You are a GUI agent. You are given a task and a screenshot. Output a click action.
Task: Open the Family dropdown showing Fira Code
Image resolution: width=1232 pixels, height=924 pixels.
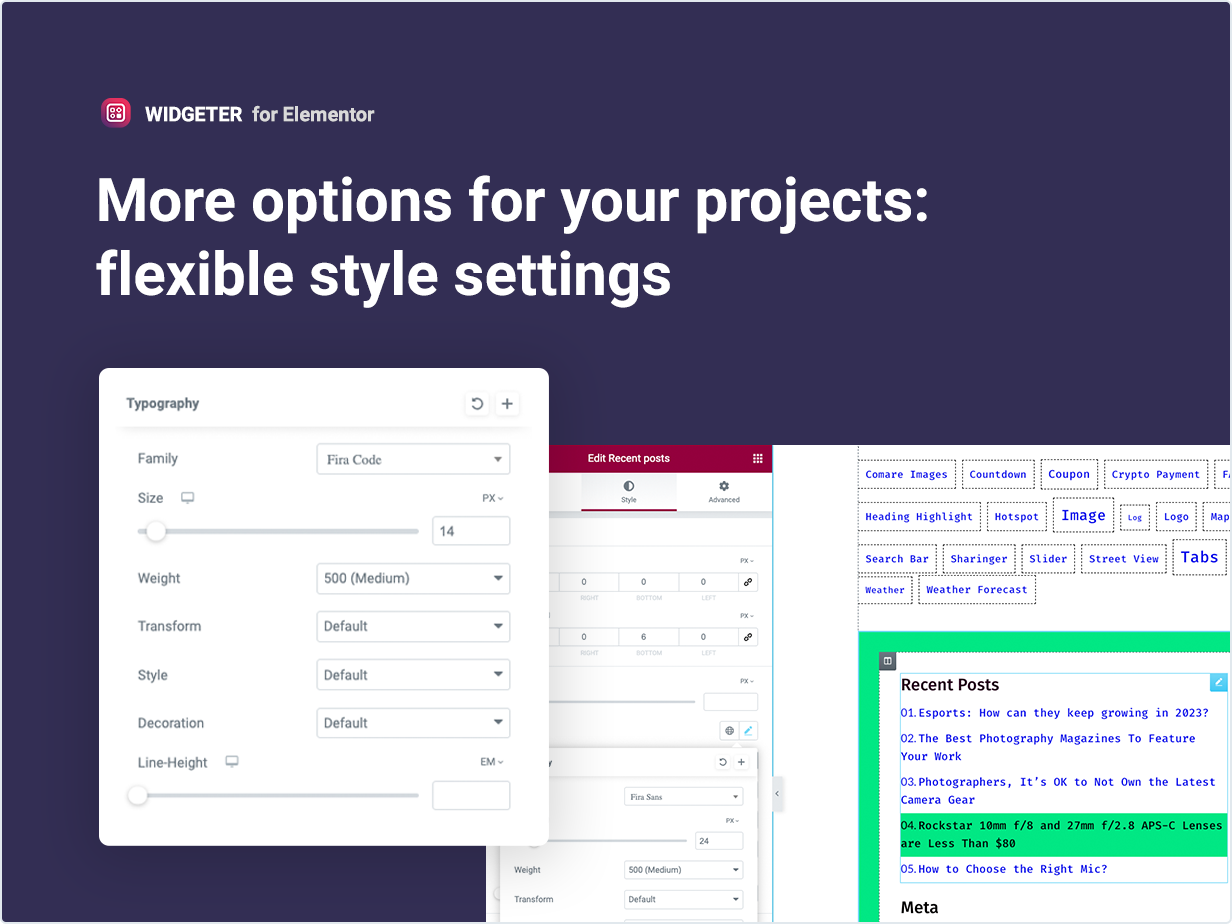[413, 458]
